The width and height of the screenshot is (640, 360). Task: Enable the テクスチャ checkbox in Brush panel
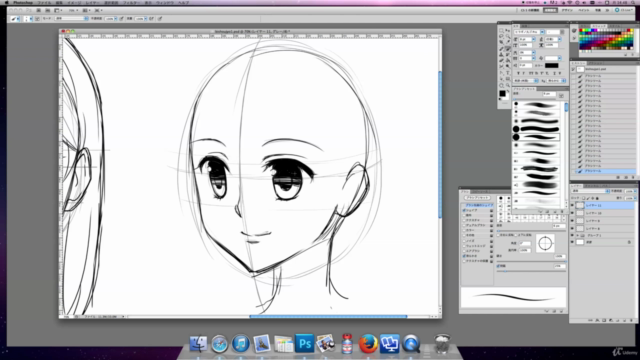(464, 220)
